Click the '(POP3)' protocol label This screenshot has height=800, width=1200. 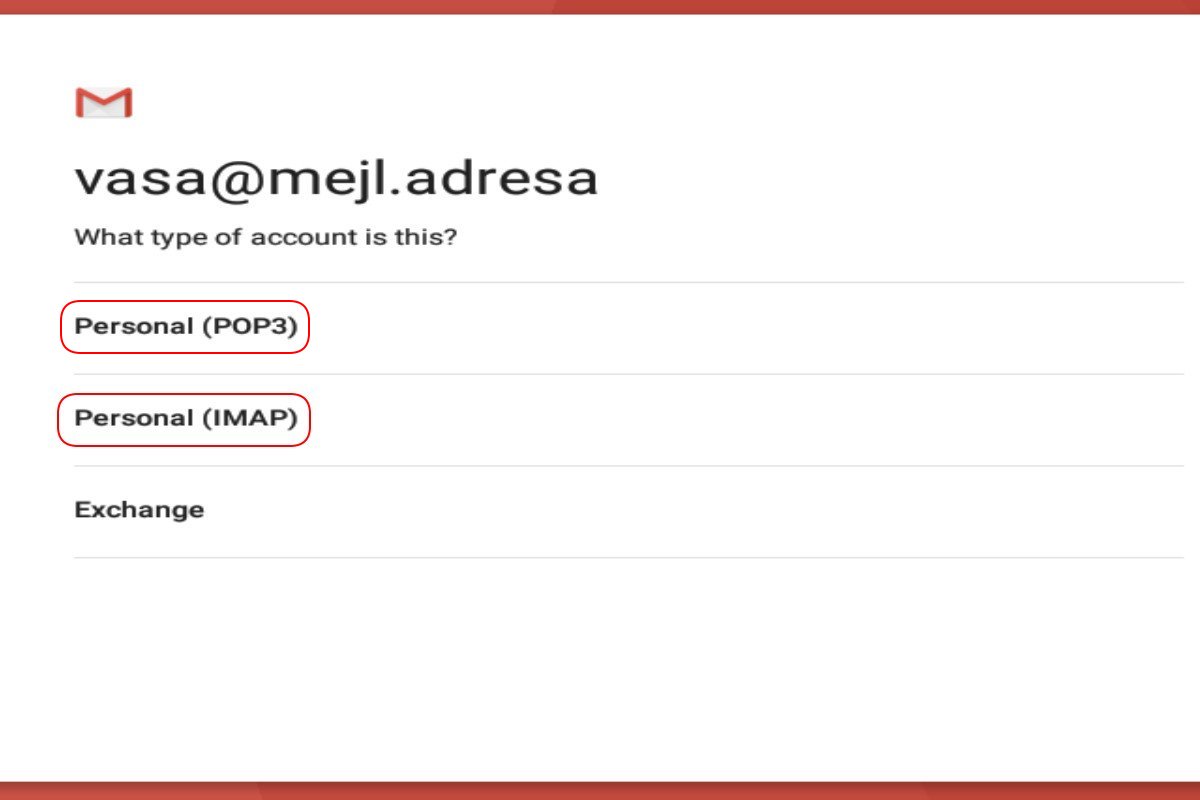click(x=250, y=327)
